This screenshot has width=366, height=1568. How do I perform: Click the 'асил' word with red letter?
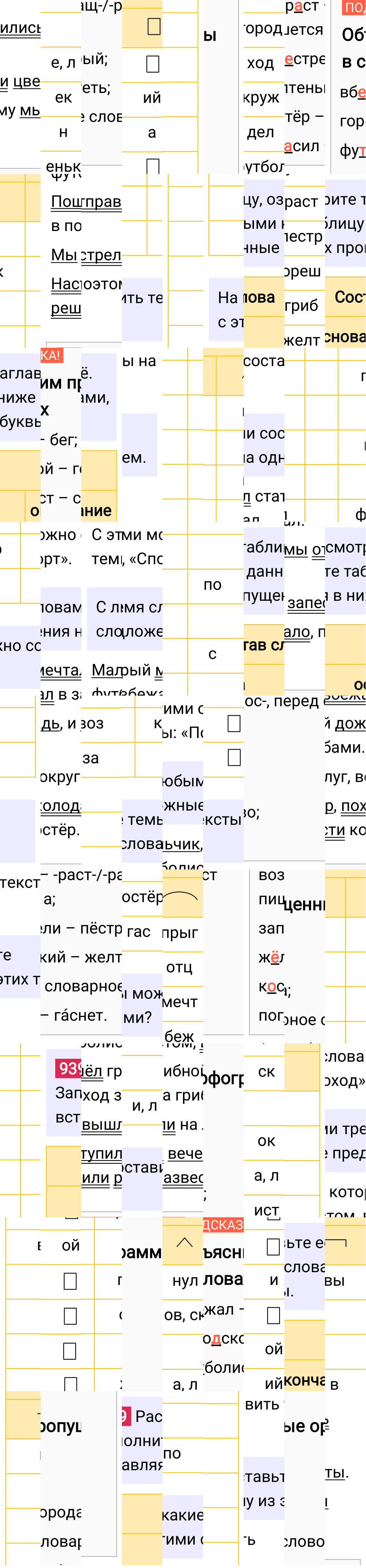[303, 146]
